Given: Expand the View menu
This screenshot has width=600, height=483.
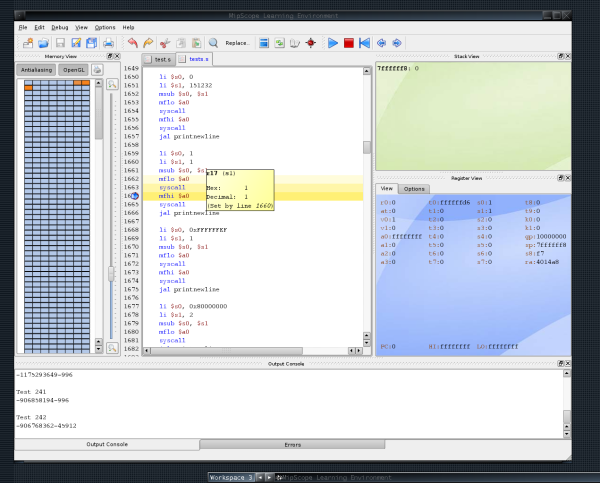Looking at the screenshot, I should 81,27.
